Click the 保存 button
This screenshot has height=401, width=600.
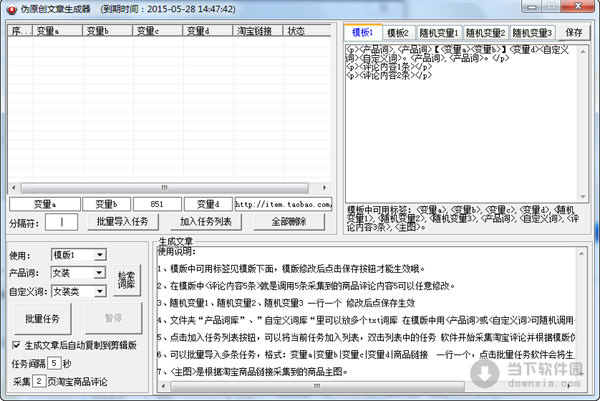coord(574,33)
